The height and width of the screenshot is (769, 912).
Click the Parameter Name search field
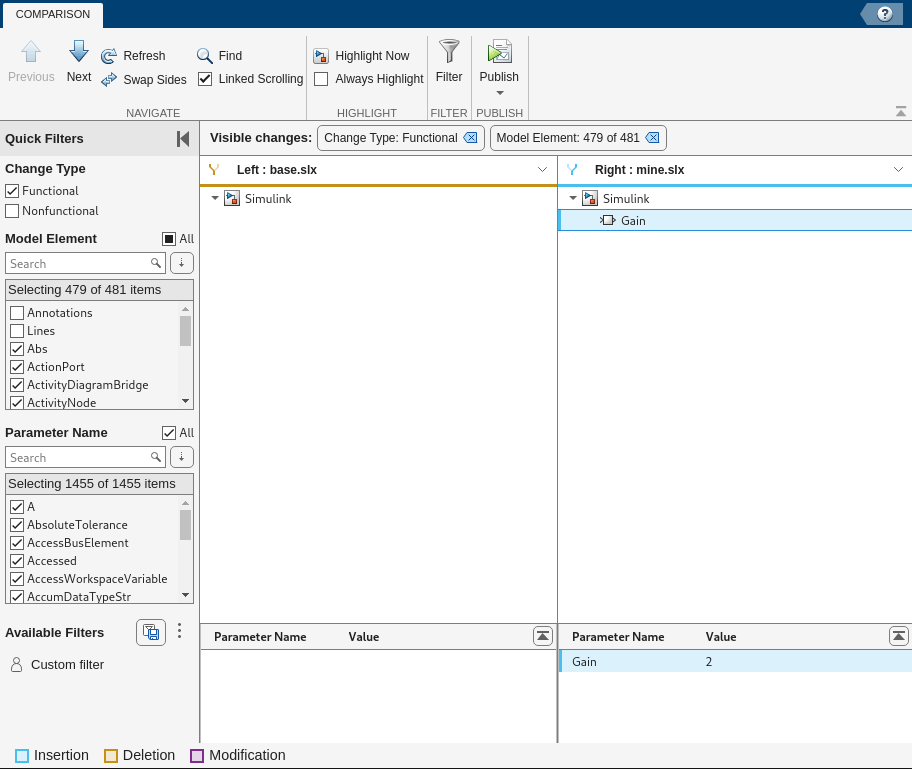pyautogui.click(x=85, y=458)
